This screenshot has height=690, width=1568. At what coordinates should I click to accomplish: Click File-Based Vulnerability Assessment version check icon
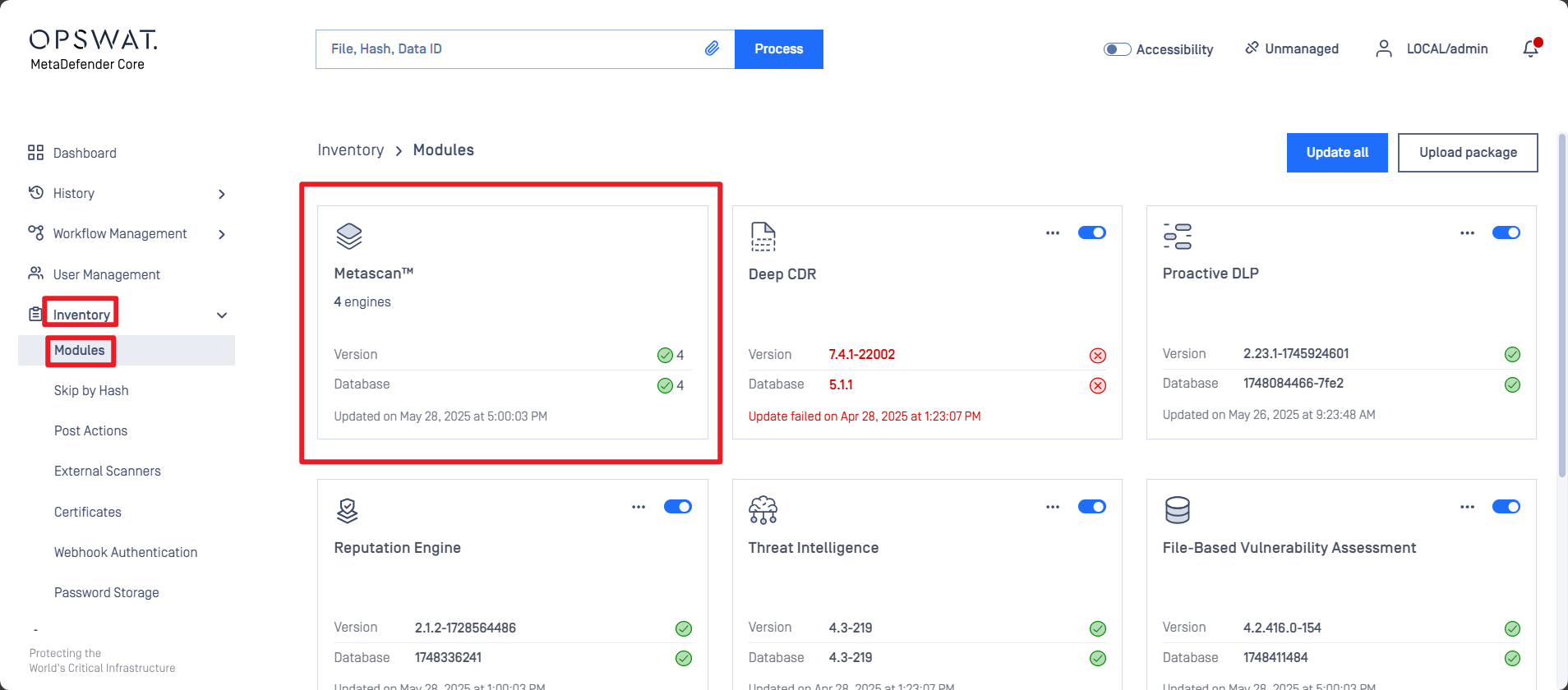pos(1512,628)
